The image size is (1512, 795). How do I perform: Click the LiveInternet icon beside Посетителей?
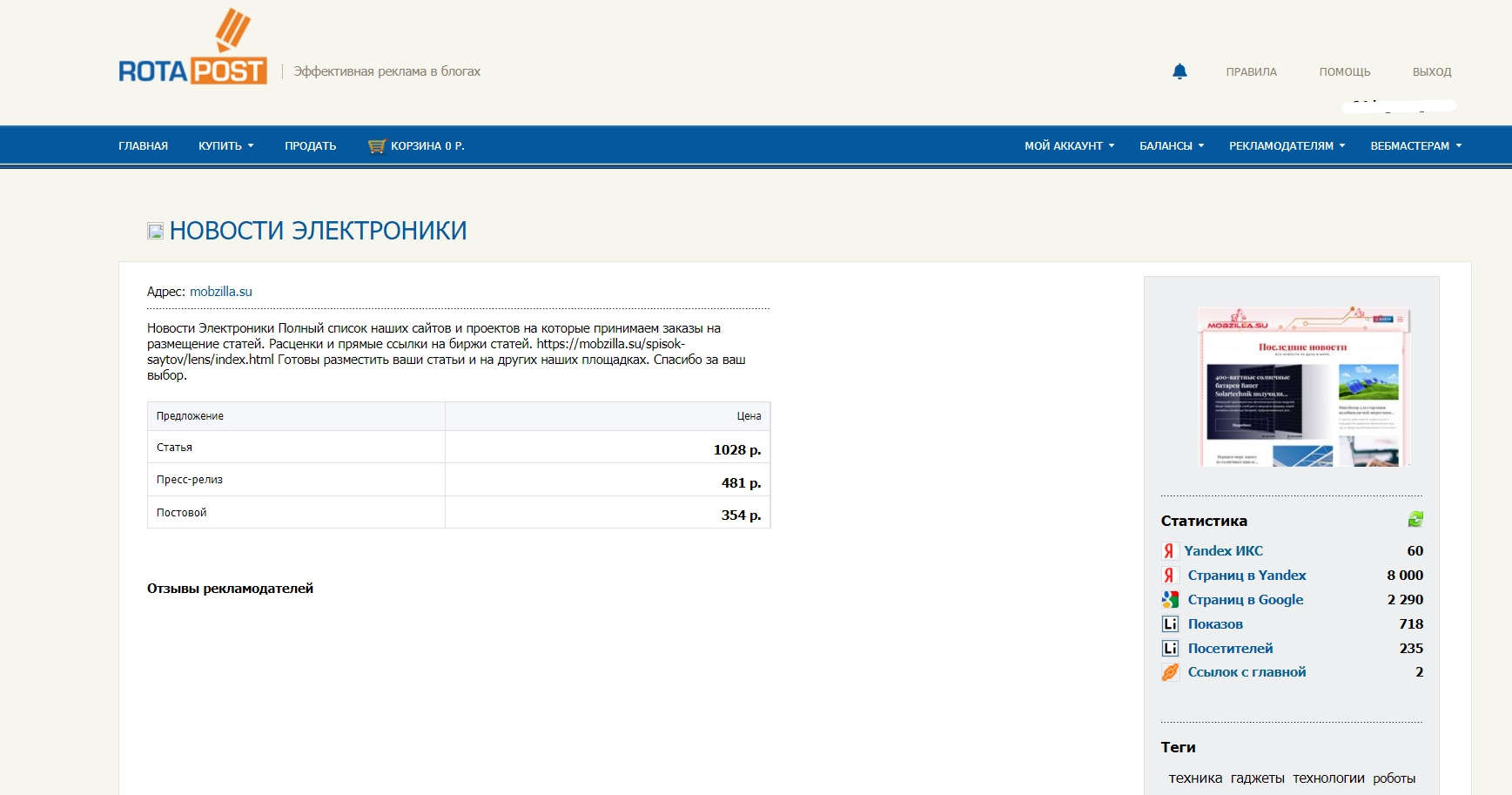tap(1170, 649)
